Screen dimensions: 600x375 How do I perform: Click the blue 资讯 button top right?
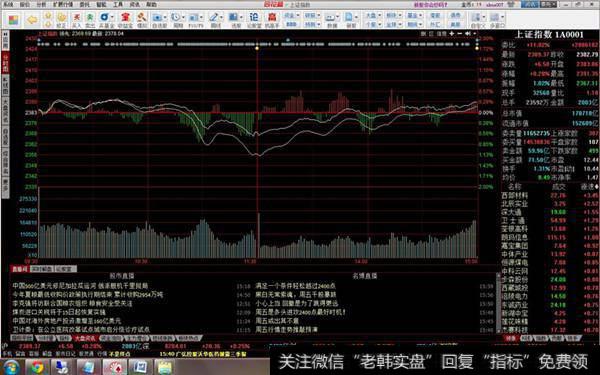(x=530, y=5)
